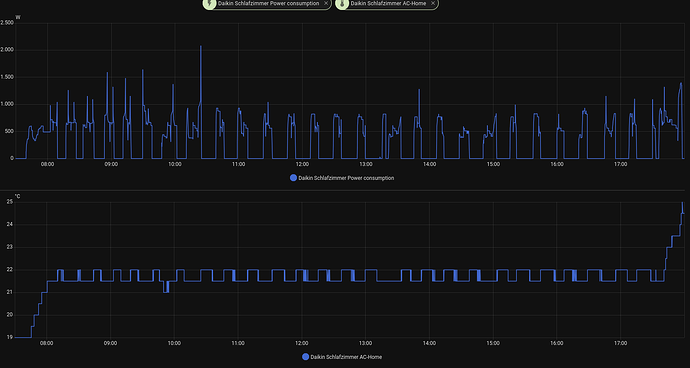Image resolution: width=690 pixels, height=368 pixels.
Task: Click the 17:00 label on the temperature chart
Action: point(620,343)
